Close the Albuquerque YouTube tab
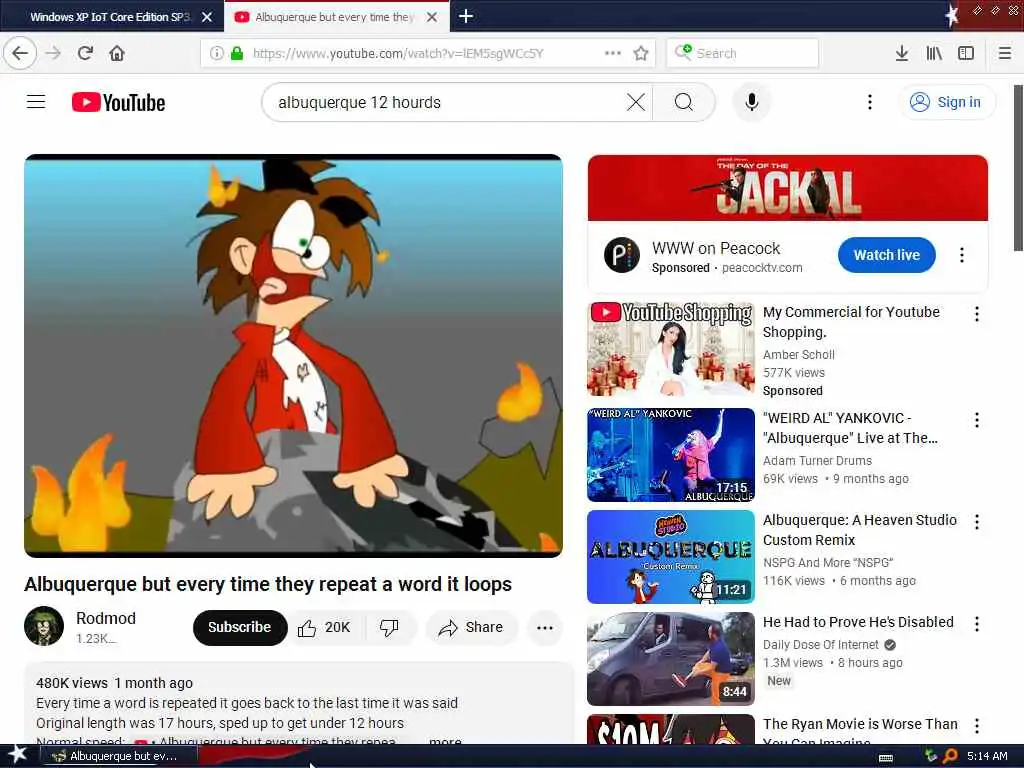The height and width of the screenshot is (768, 1024). [432, 17]
